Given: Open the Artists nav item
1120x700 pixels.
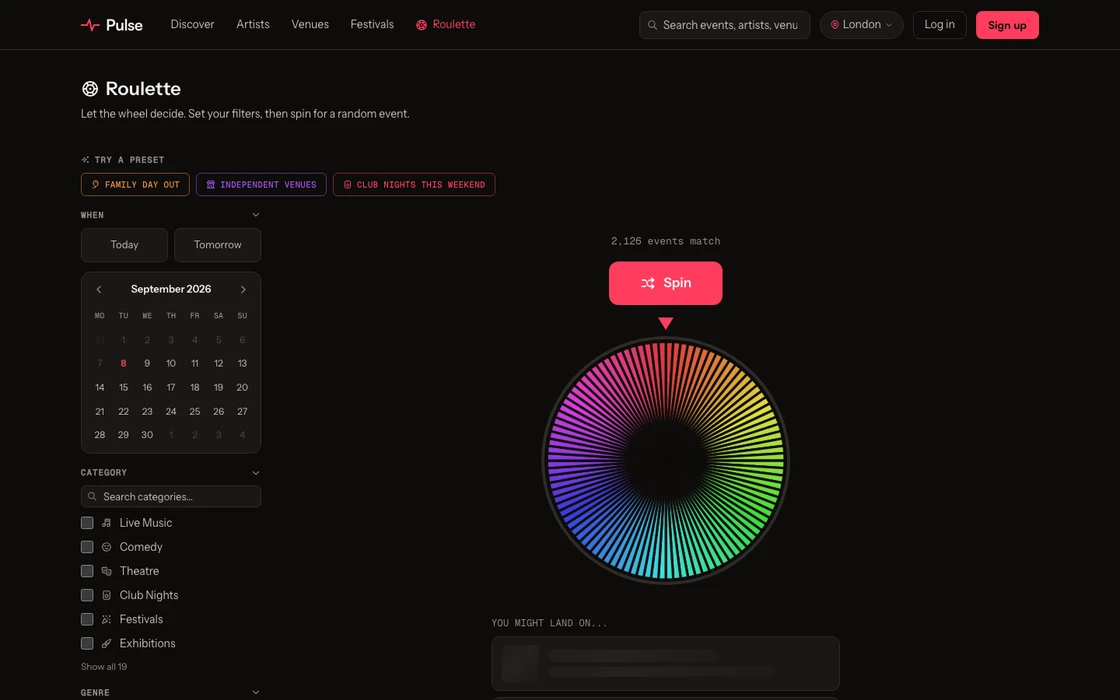Looking at the screenshot, I should [253, 24].
